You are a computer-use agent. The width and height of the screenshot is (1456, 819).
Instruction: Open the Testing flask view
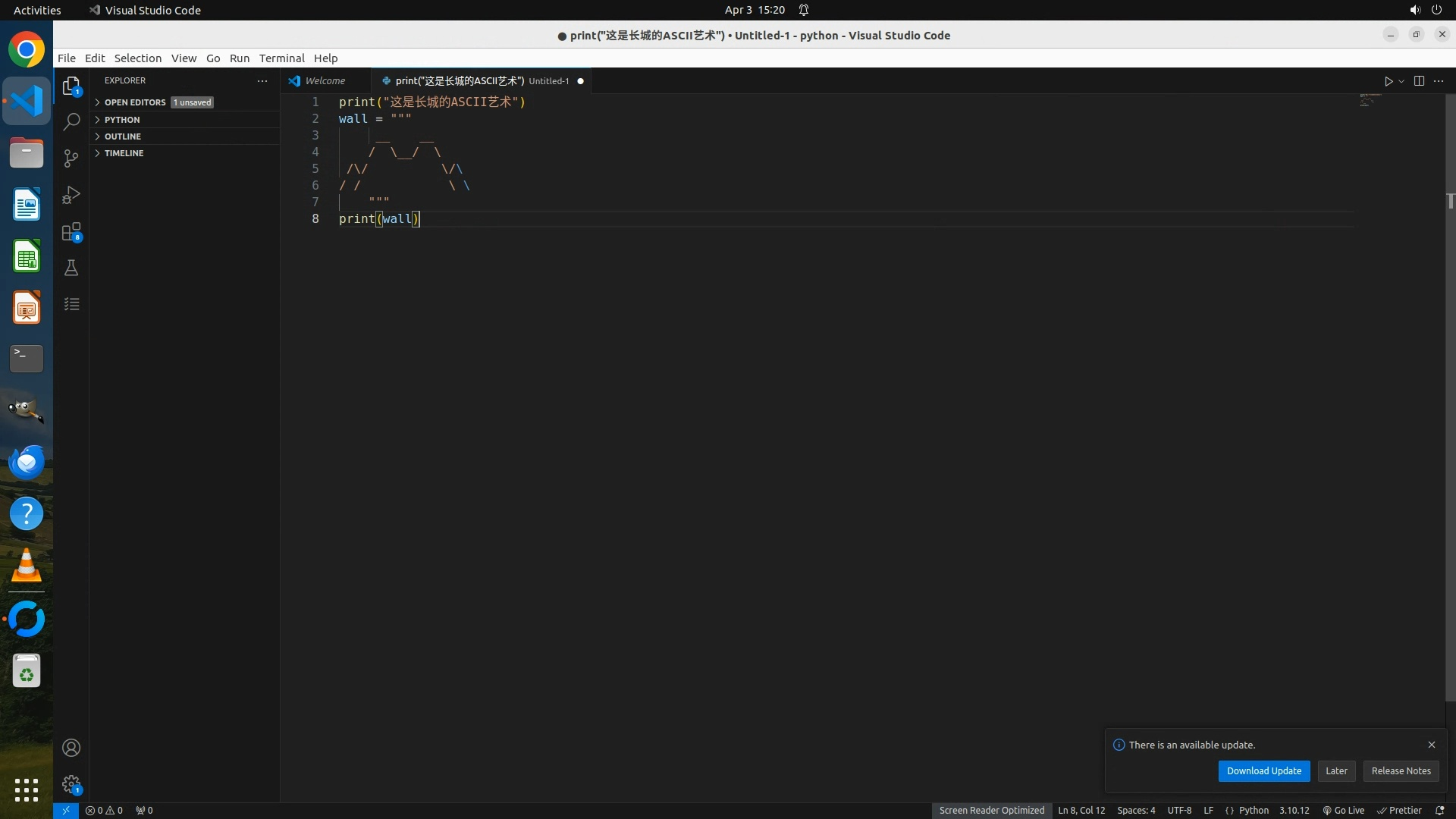point(71,268)
